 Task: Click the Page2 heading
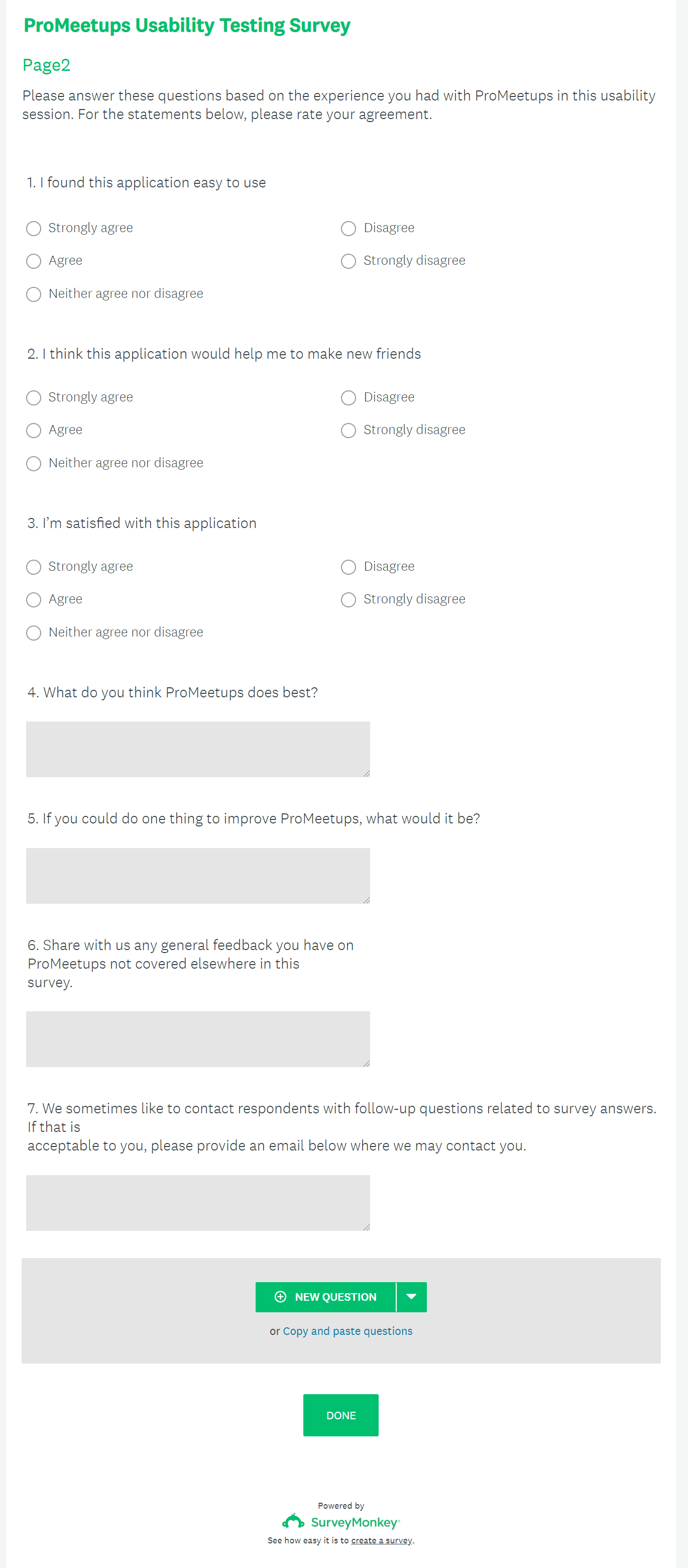46,65
